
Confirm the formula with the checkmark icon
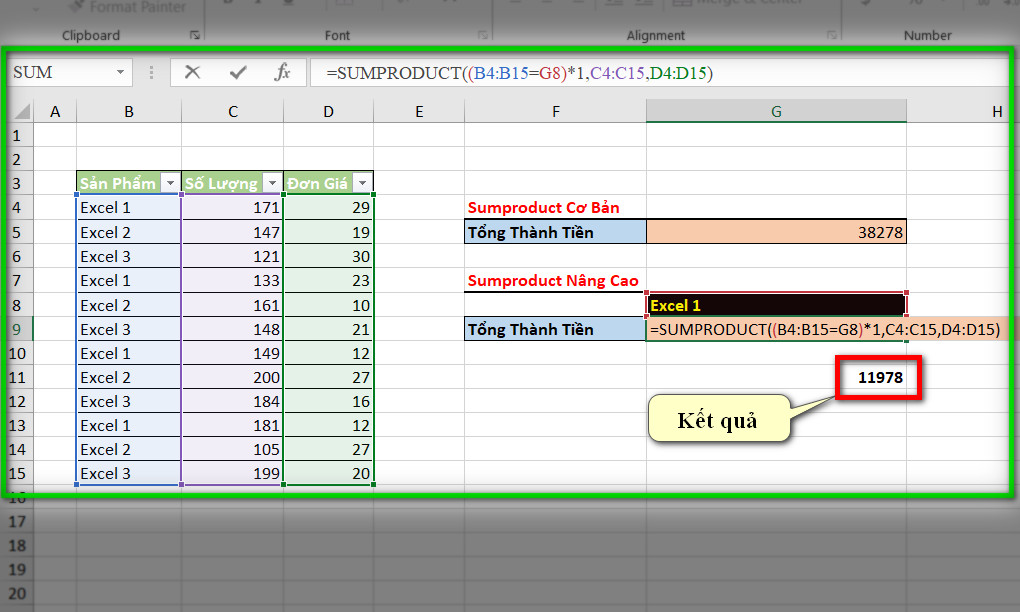[238, 72]
